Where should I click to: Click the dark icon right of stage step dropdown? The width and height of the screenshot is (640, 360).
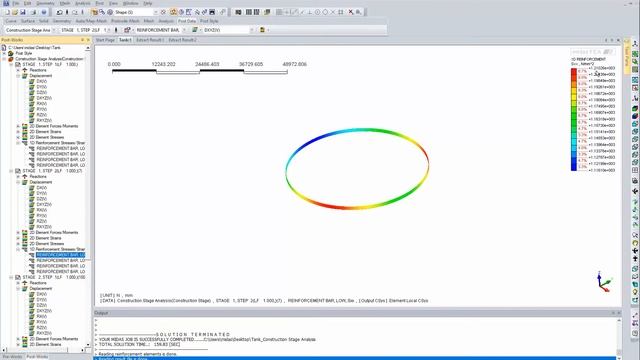(x=116, y=30)
